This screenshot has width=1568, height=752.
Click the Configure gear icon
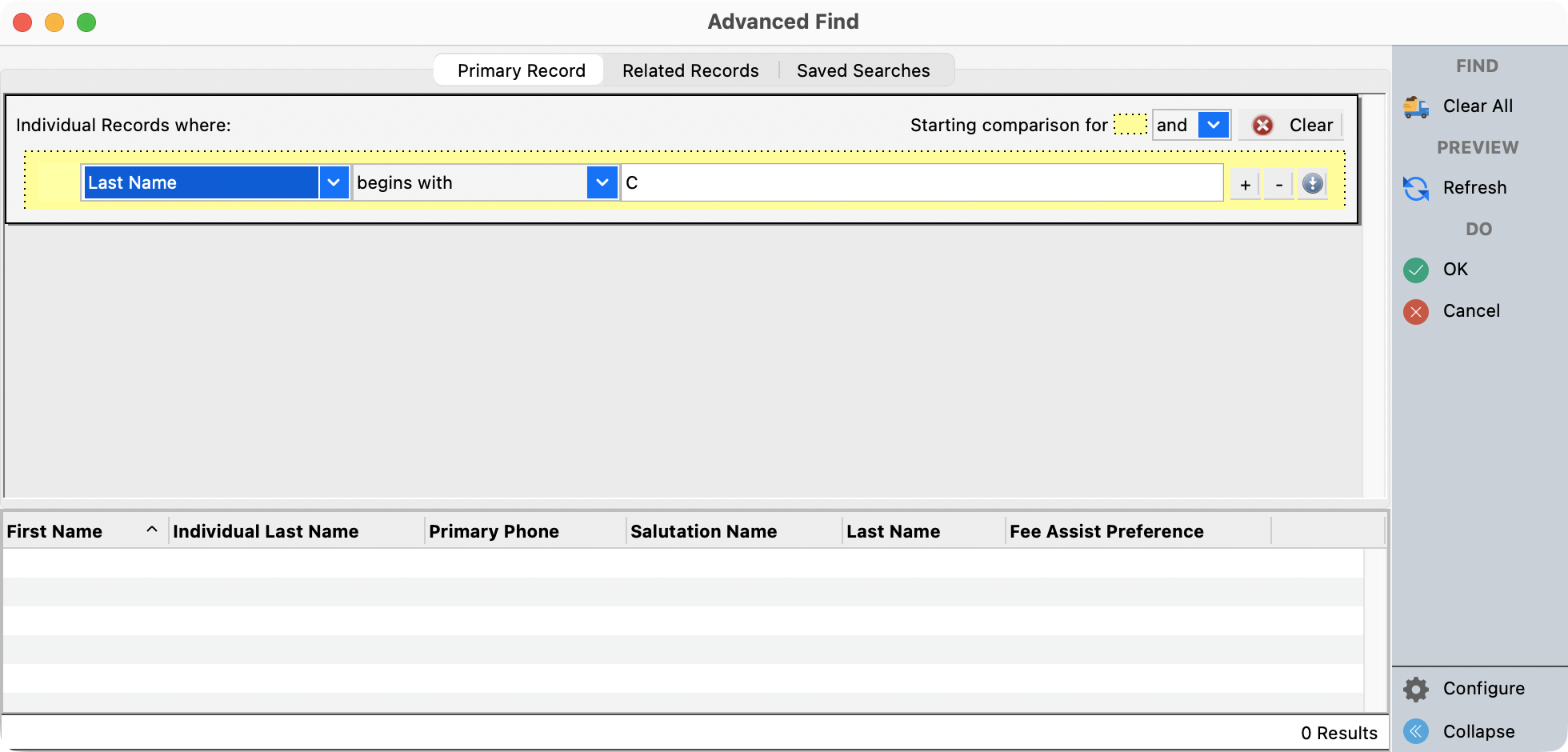click(x=1416, y=689)
